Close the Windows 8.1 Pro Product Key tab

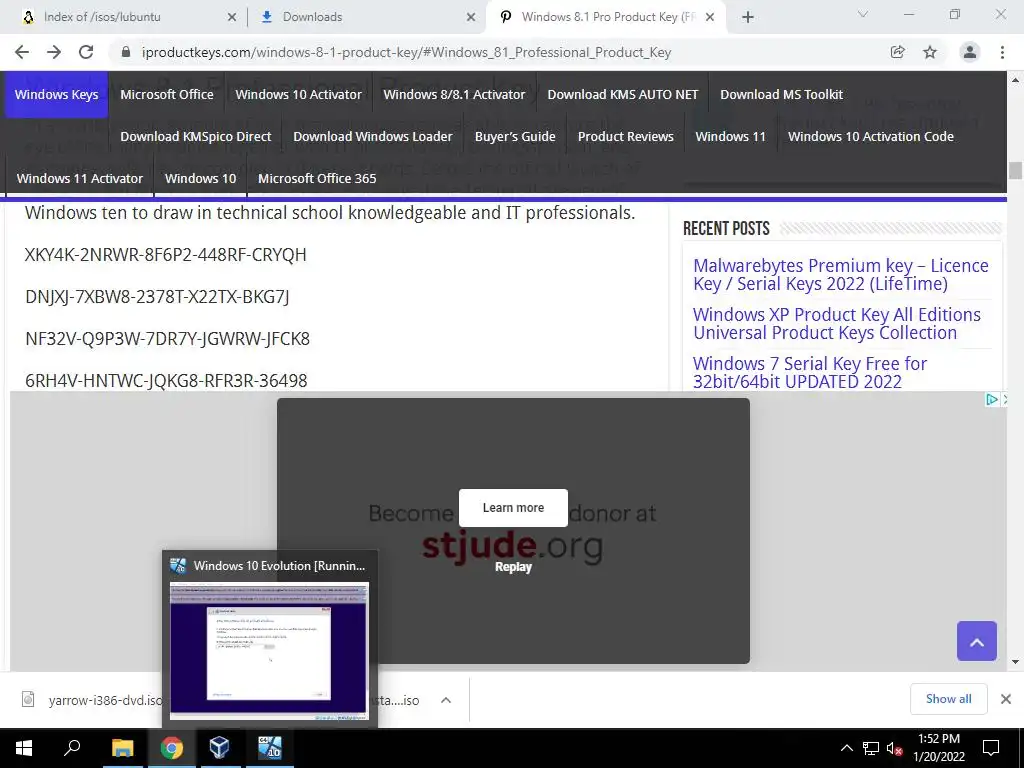pos(711,18)
